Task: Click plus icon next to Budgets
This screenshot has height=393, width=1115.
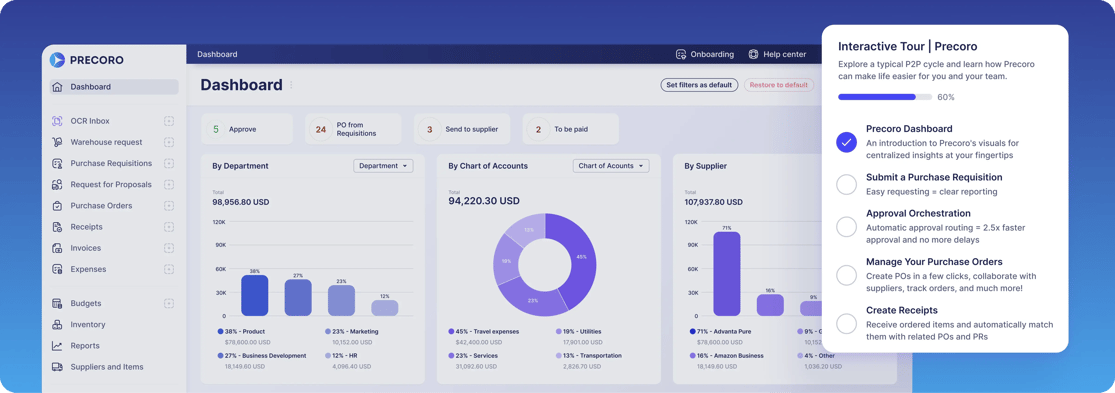Action: pos(169,303)
